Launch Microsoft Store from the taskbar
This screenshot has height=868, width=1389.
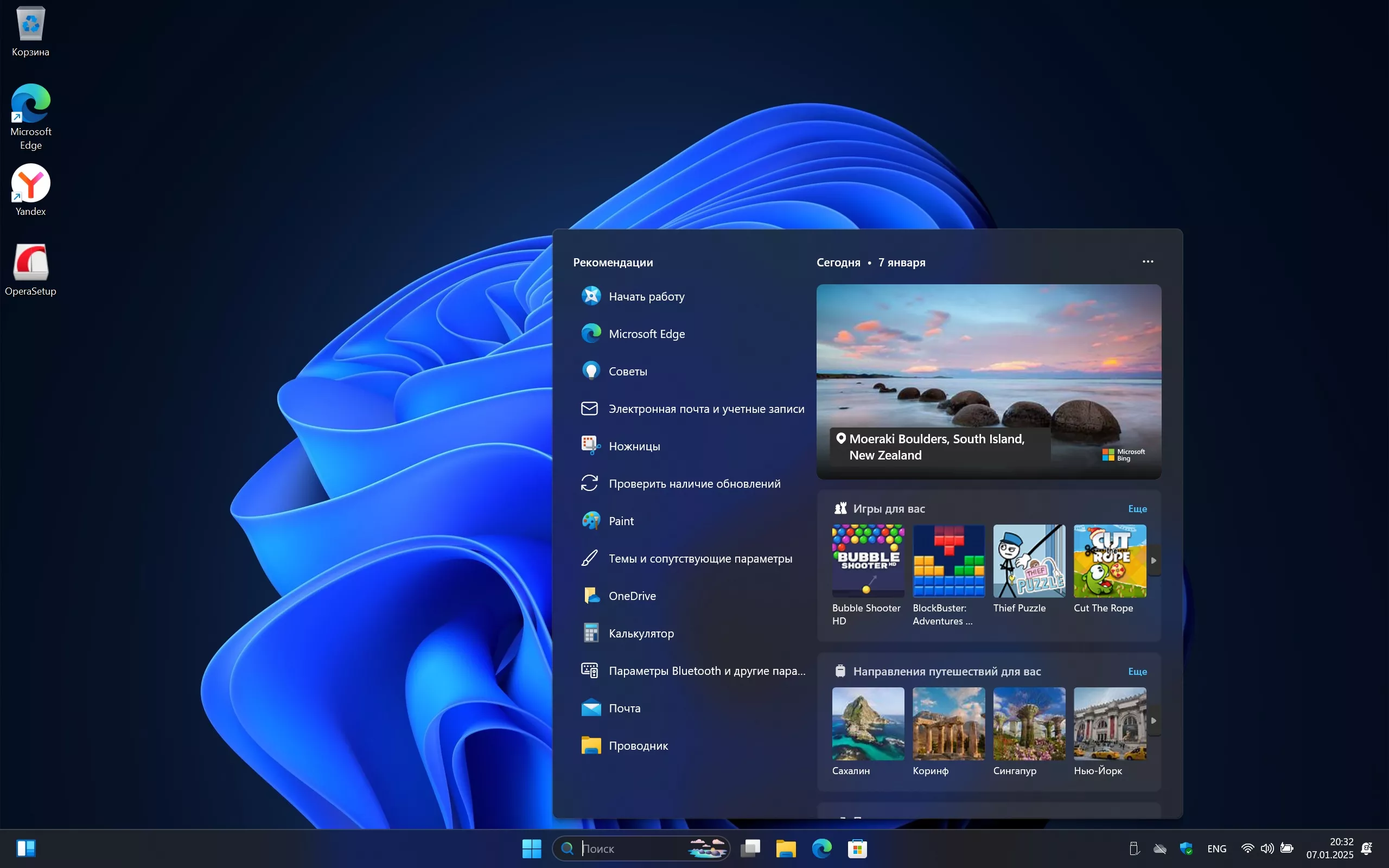point(857,848)
